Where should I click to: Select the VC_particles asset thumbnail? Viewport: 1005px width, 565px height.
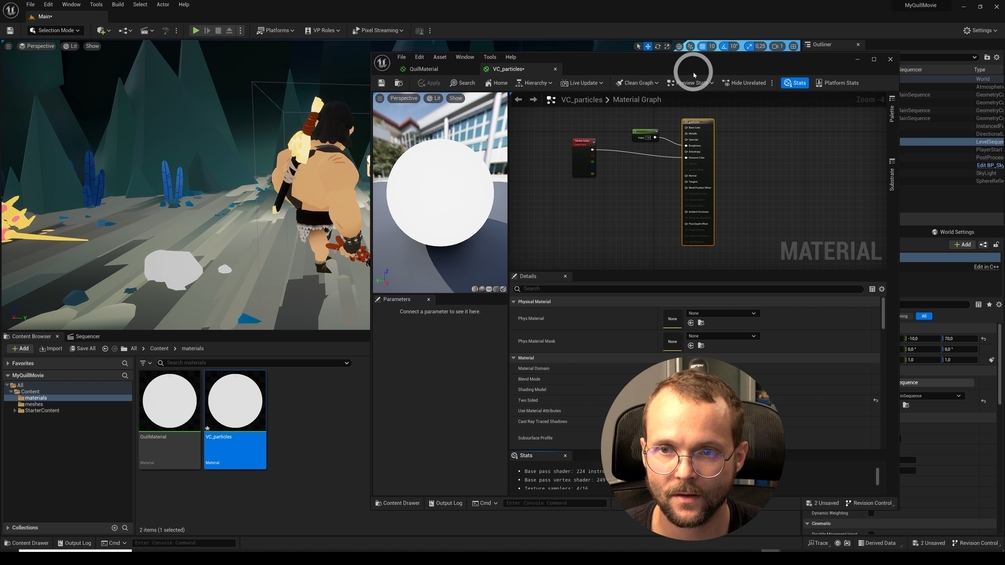click(235, 402)
